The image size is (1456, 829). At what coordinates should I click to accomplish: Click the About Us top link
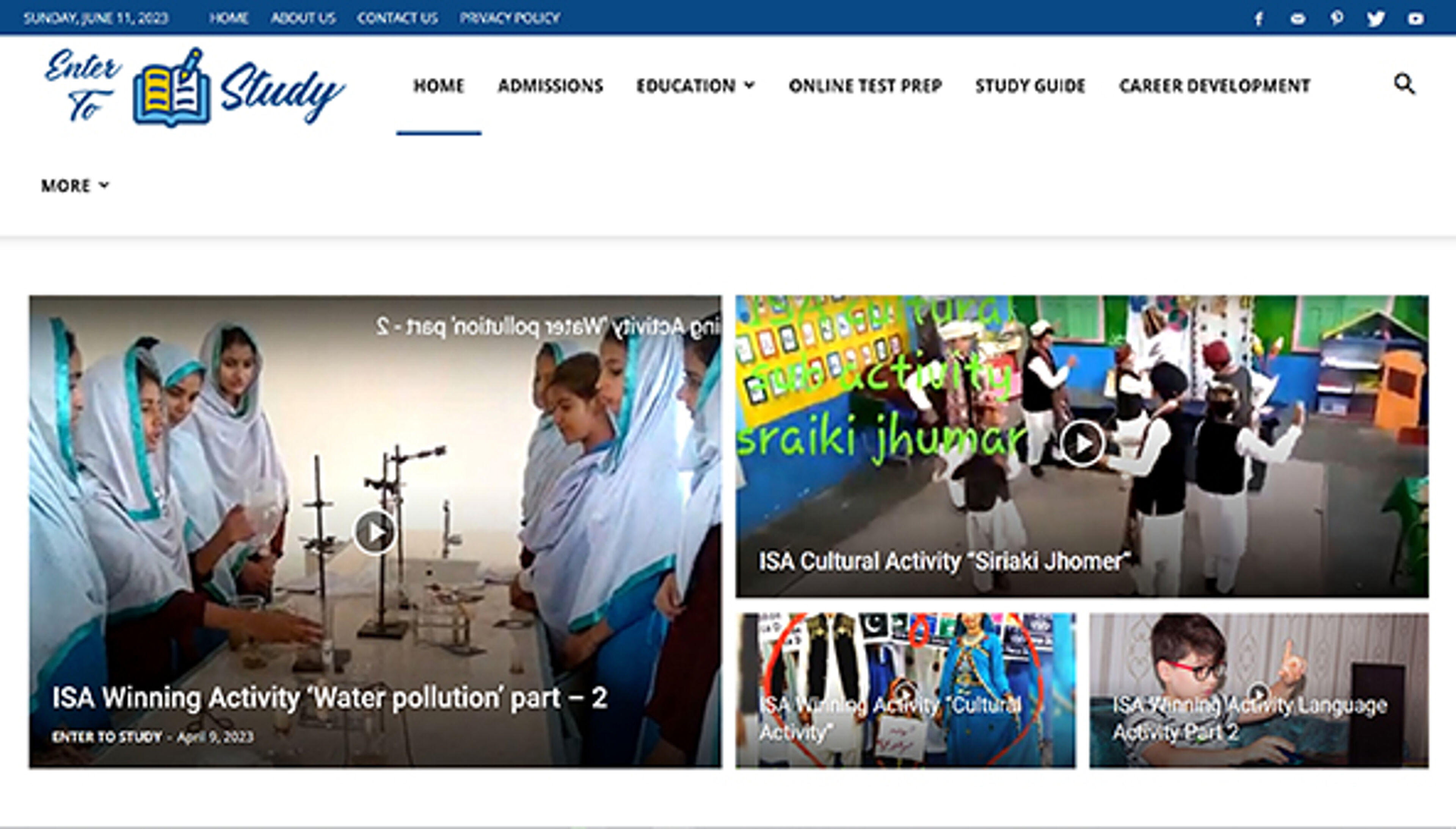click(x=303, y=18)
